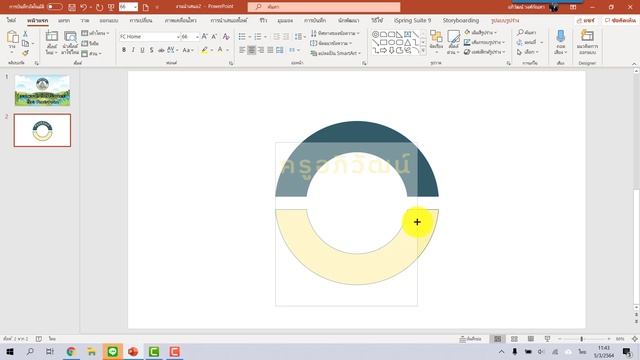Switch to the Design ribbon tab
This screenshot has height=360, width=640.
coord(109,20)
